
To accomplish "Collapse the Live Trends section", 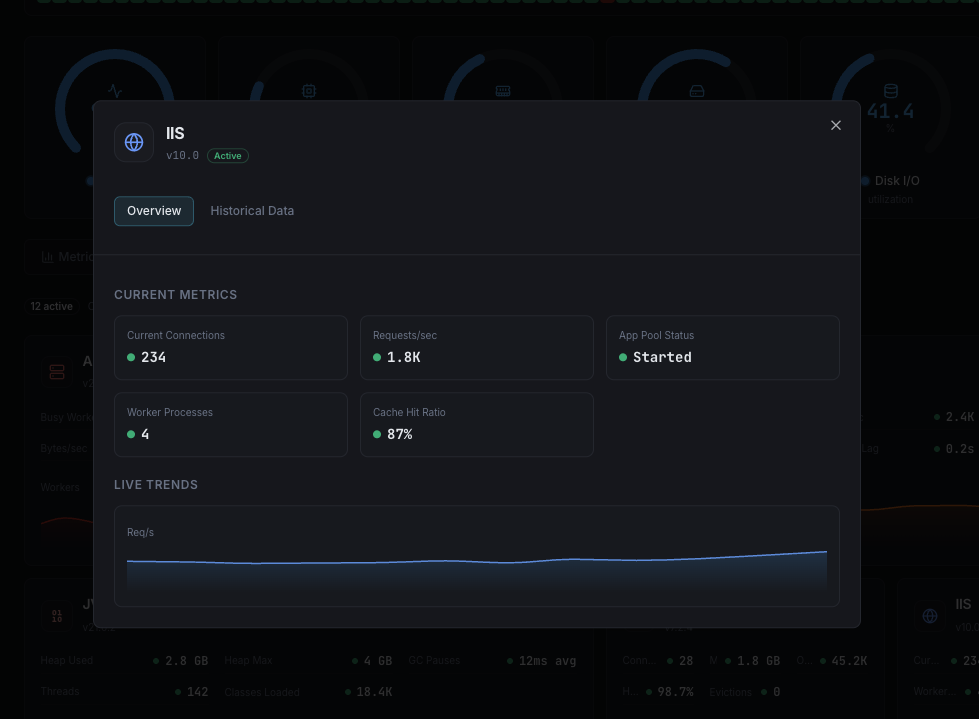I will 156,484.
